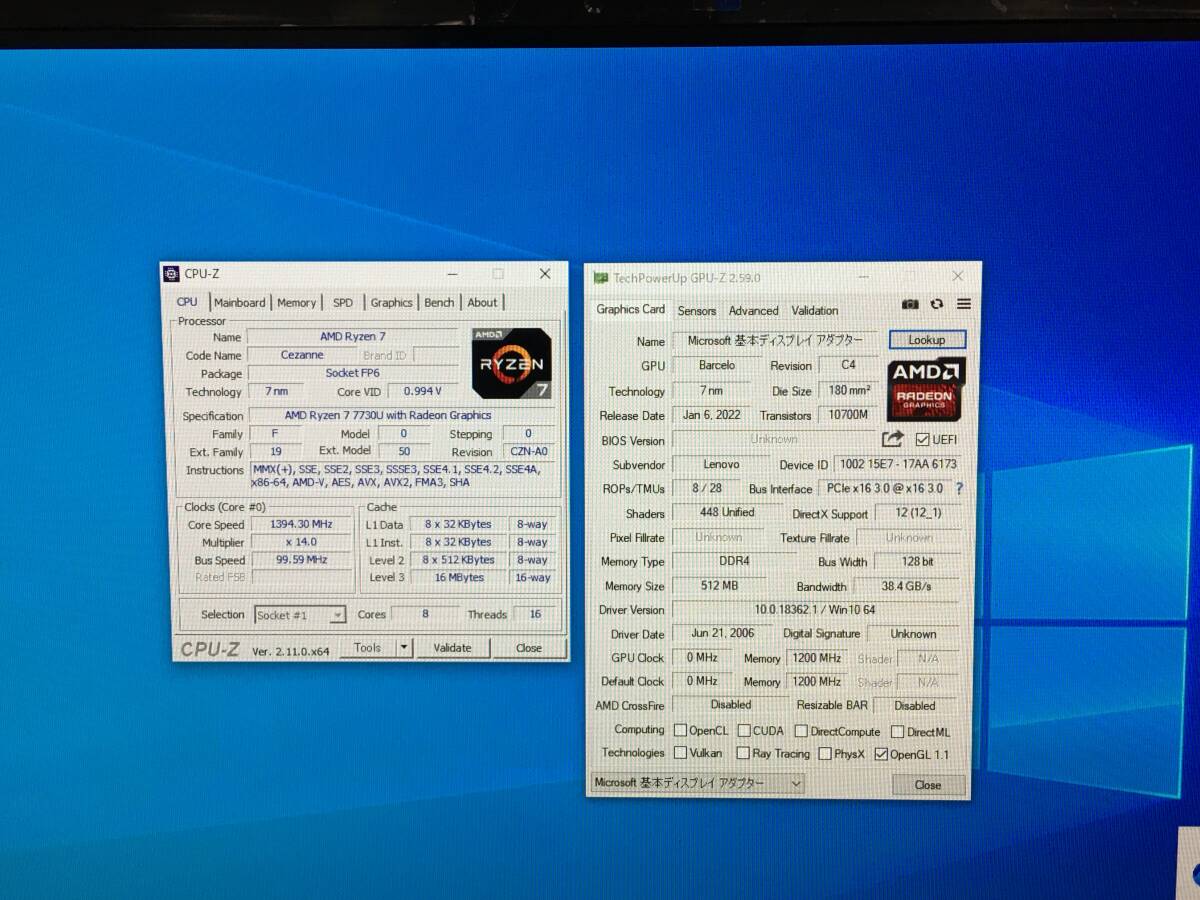Select the Graphics Card tab in GPU-Z

coord(631,309)
